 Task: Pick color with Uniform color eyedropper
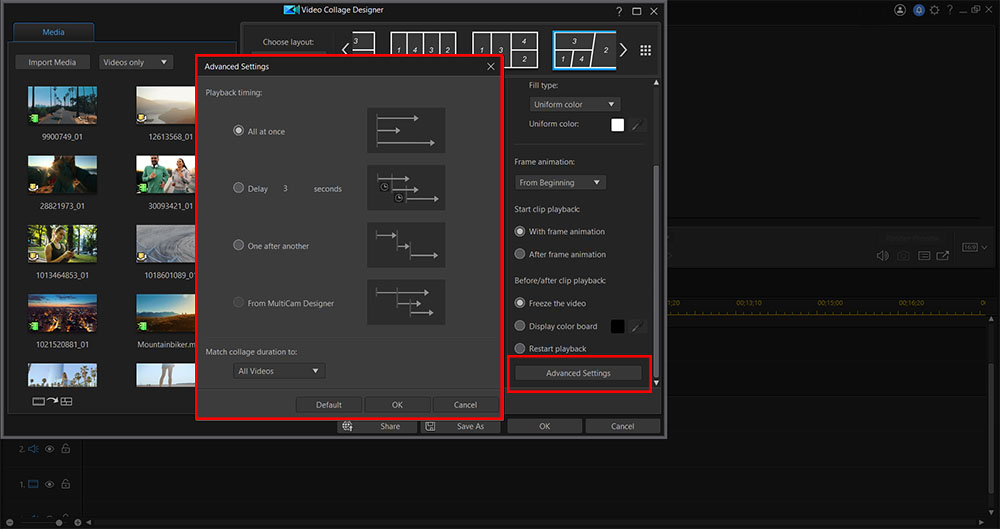[636, 125]
